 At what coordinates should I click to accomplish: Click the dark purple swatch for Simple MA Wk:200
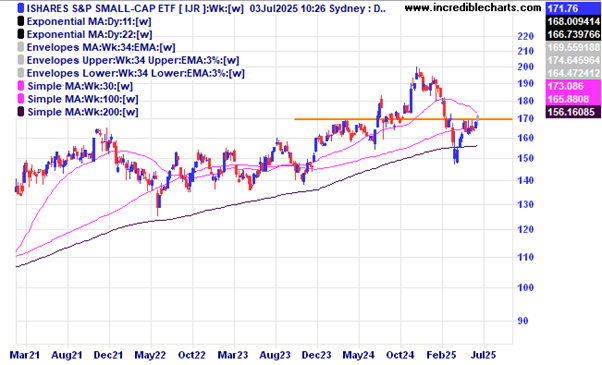point(21,112)
